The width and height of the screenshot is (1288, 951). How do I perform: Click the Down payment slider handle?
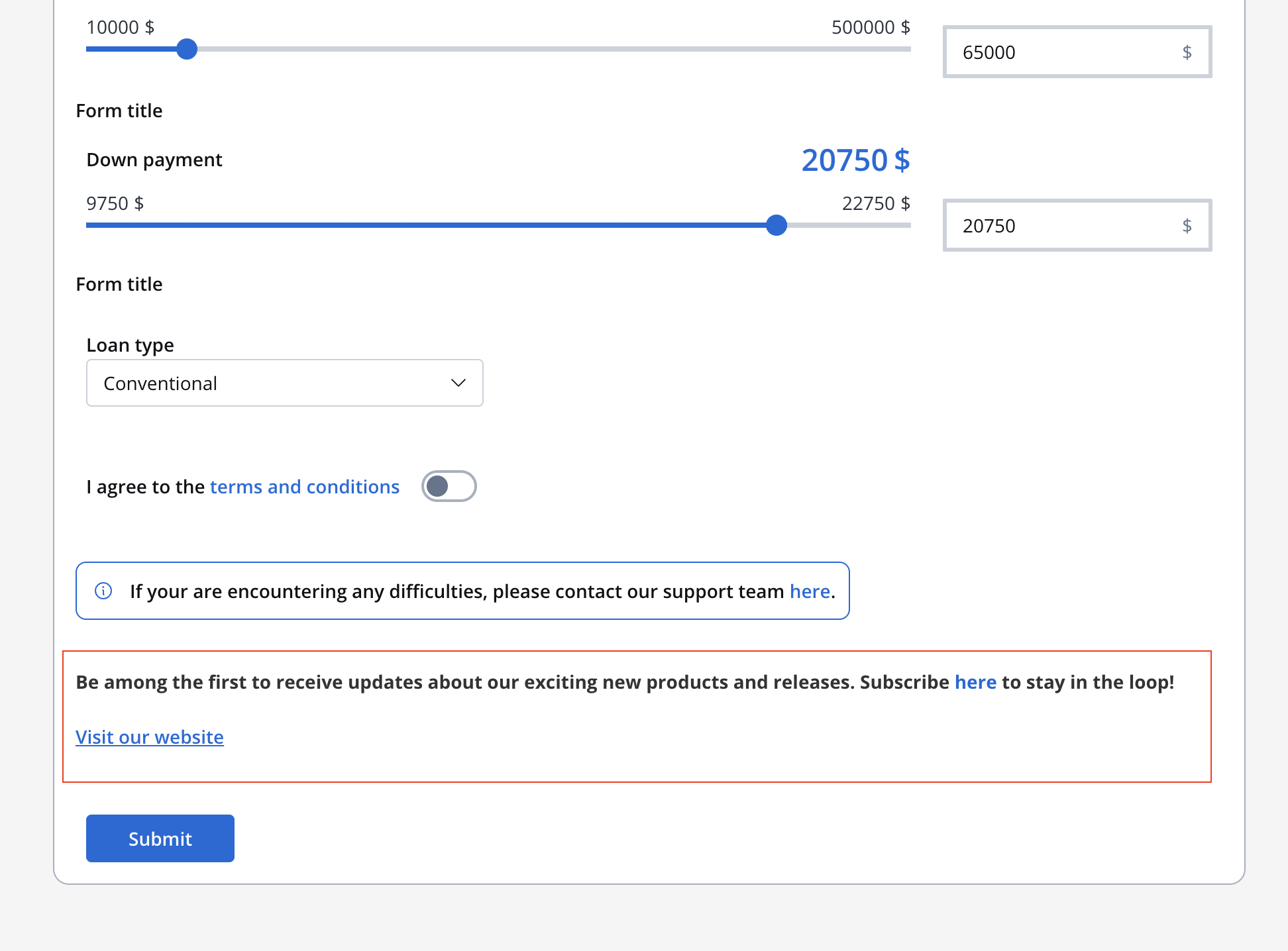tap(776, 225)
